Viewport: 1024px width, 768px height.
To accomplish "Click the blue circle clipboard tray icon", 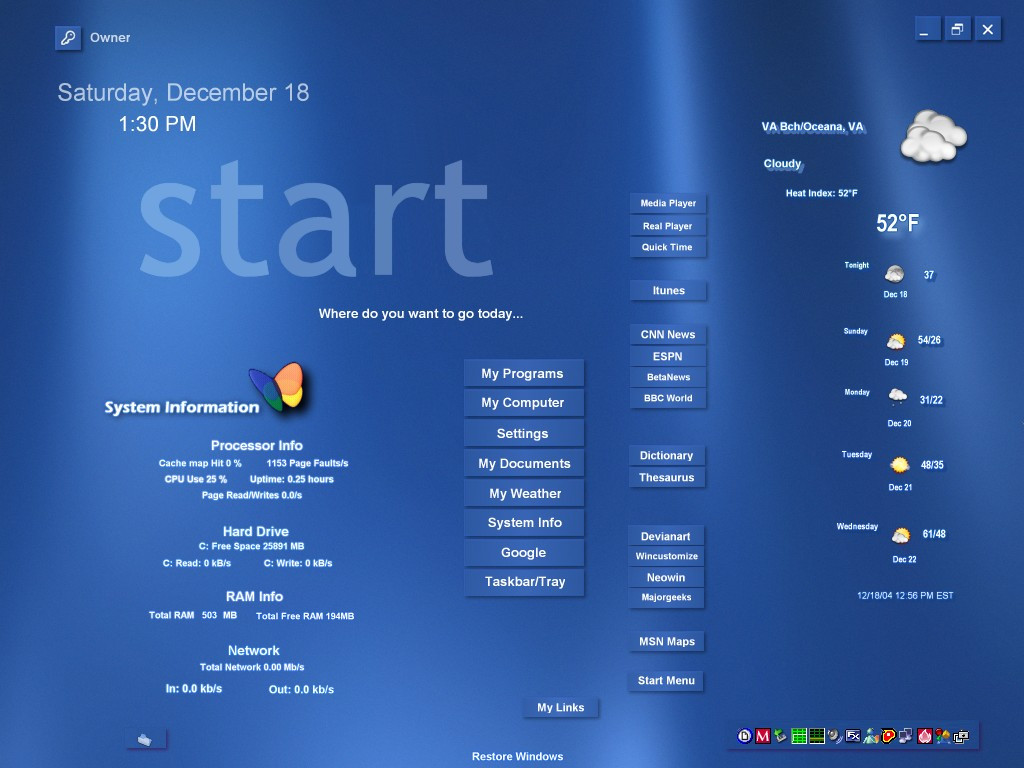I will click(x=744, y=736).
